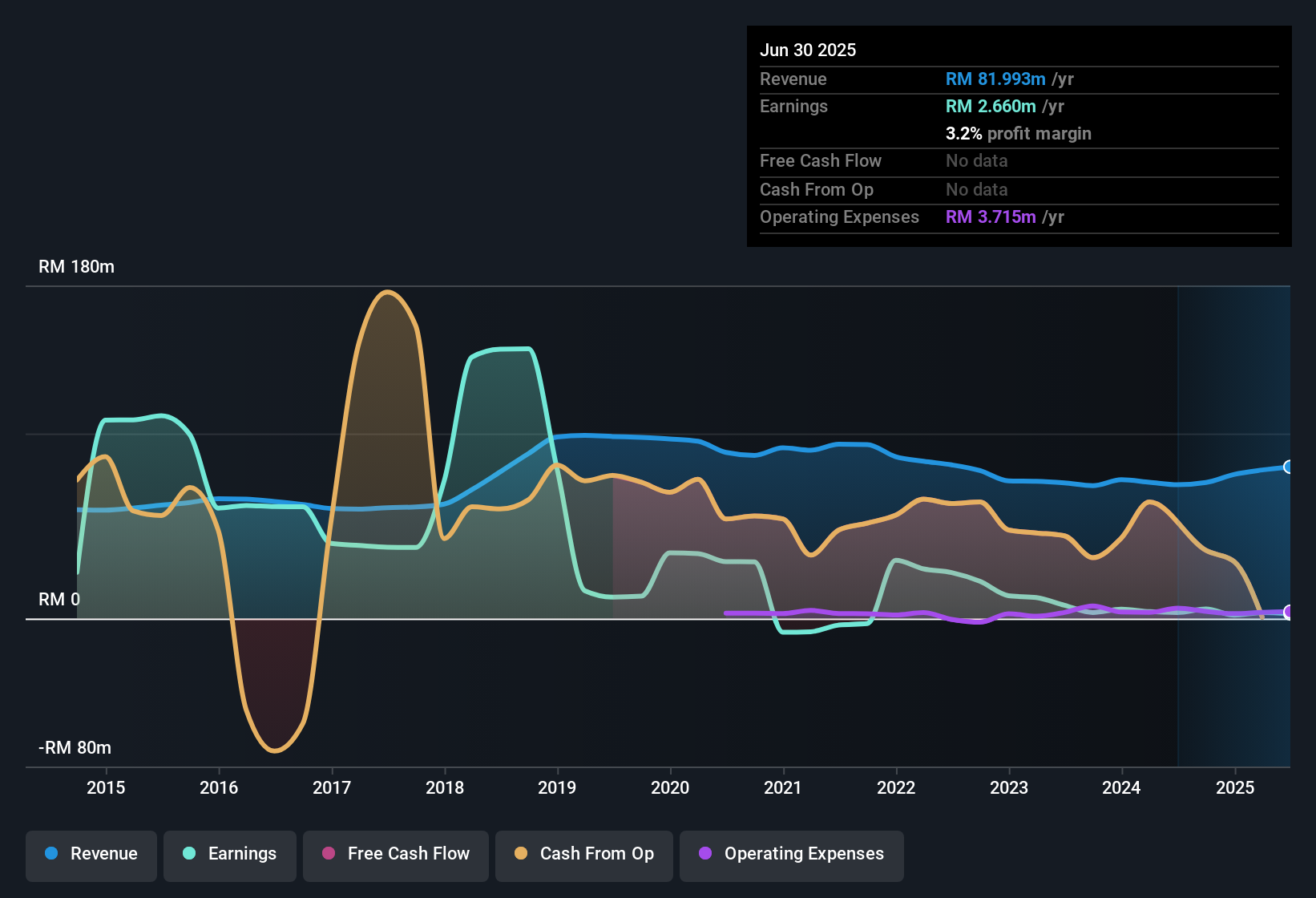
Task: Click the pink Free Cash Flow legend dot
Action: pyautogui.click(x=328, y=854)
